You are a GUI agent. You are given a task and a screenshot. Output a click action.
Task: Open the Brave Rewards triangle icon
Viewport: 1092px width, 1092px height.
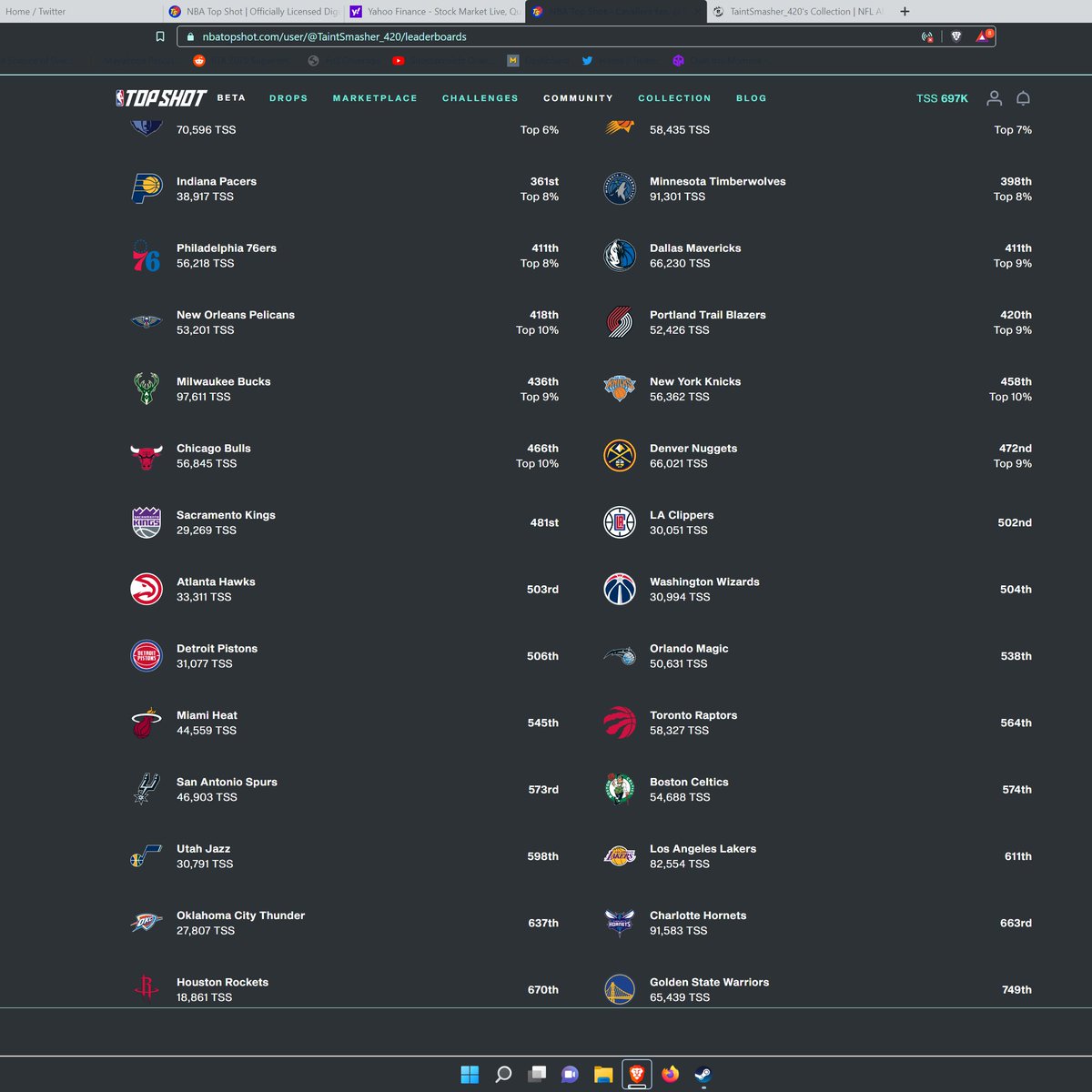985,36
